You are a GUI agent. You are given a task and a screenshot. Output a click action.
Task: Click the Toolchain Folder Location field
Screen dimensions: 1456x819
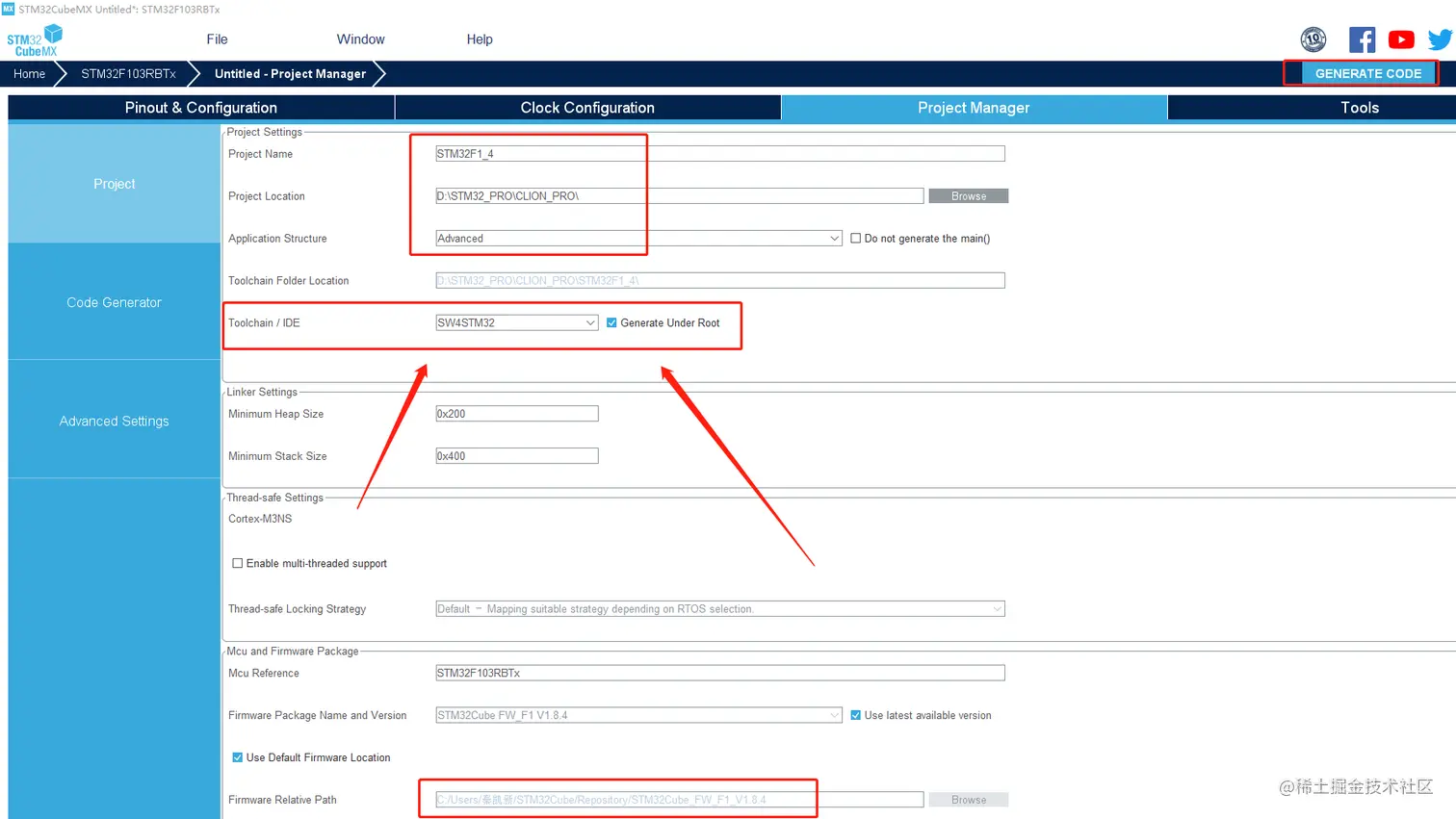(x=720, y=281)
